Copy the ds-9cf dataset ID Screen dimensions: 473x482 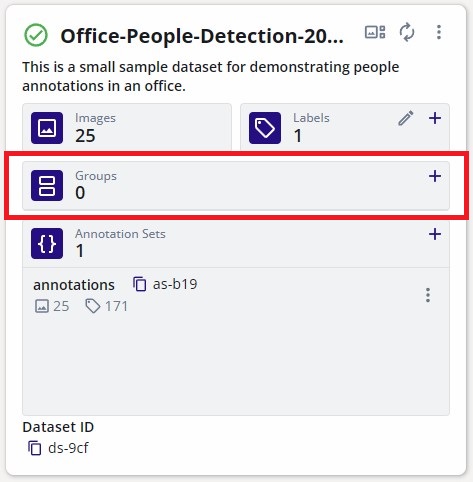coord(35,448)
